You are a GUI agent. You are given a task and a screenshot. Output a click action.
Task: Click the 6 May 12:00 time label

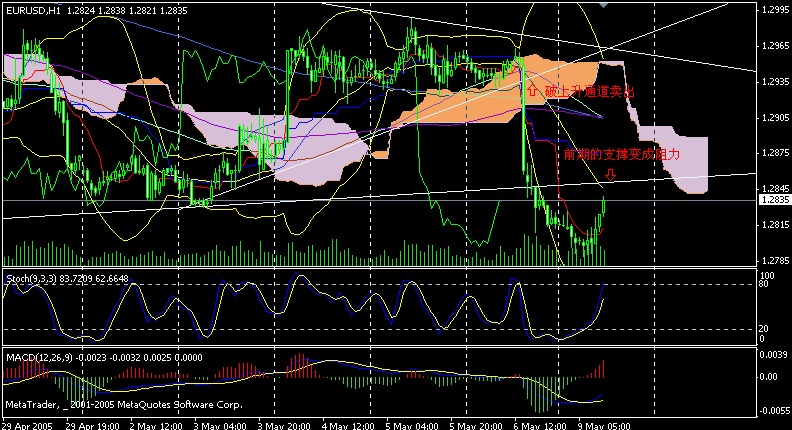coord(541,425)
